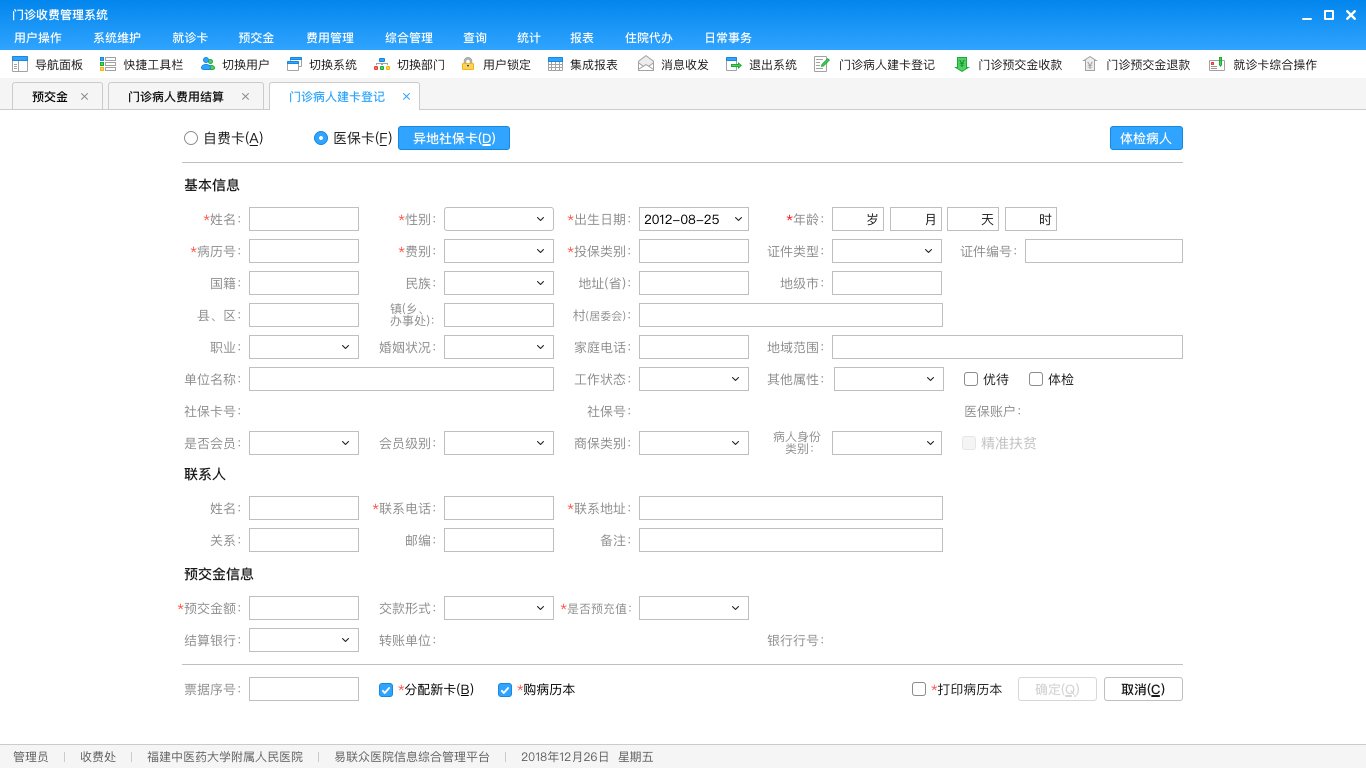Click the 退出系统 icon
The height and width of the screenshot is (768, 1366).
coord(734,64)
